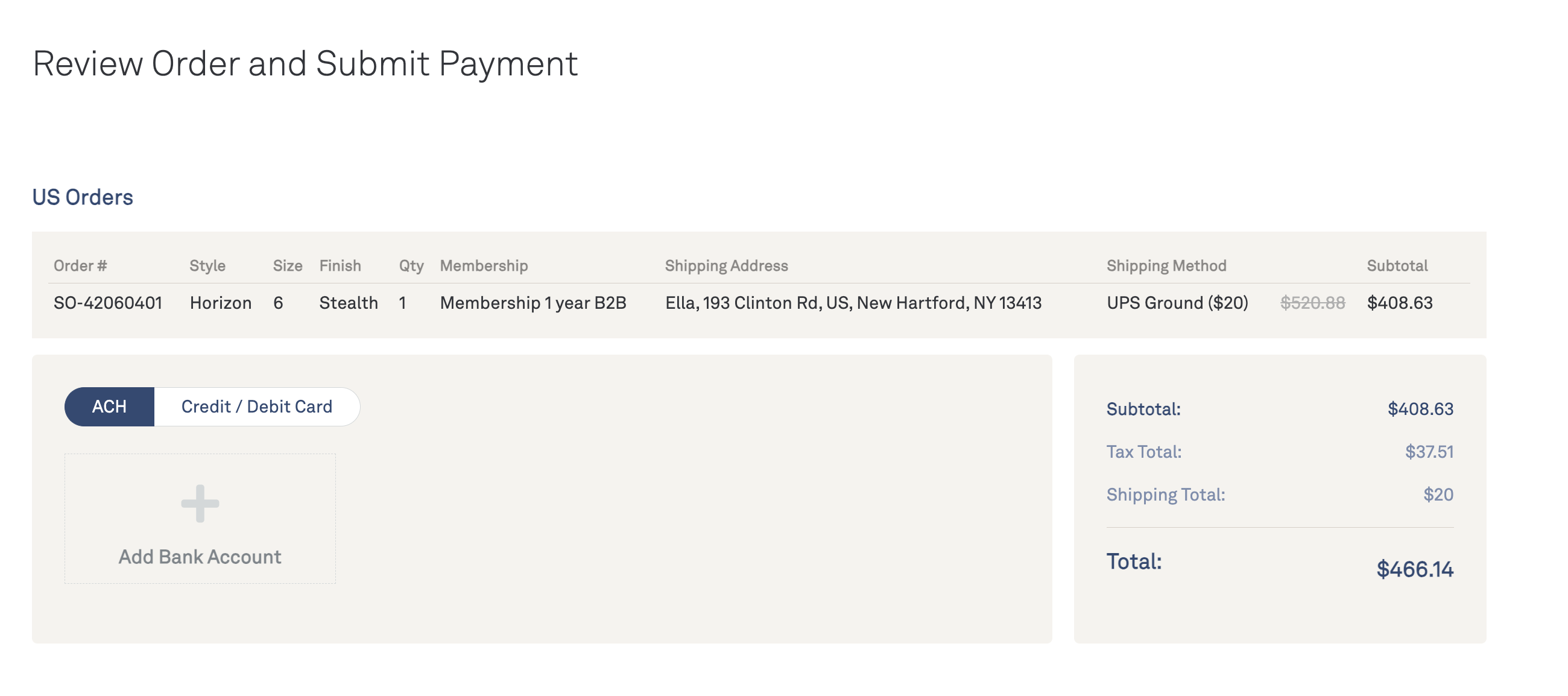Switch to Credit / Debit Card tab
This screenshot has width=1568, height=696.
pos(257,406)
